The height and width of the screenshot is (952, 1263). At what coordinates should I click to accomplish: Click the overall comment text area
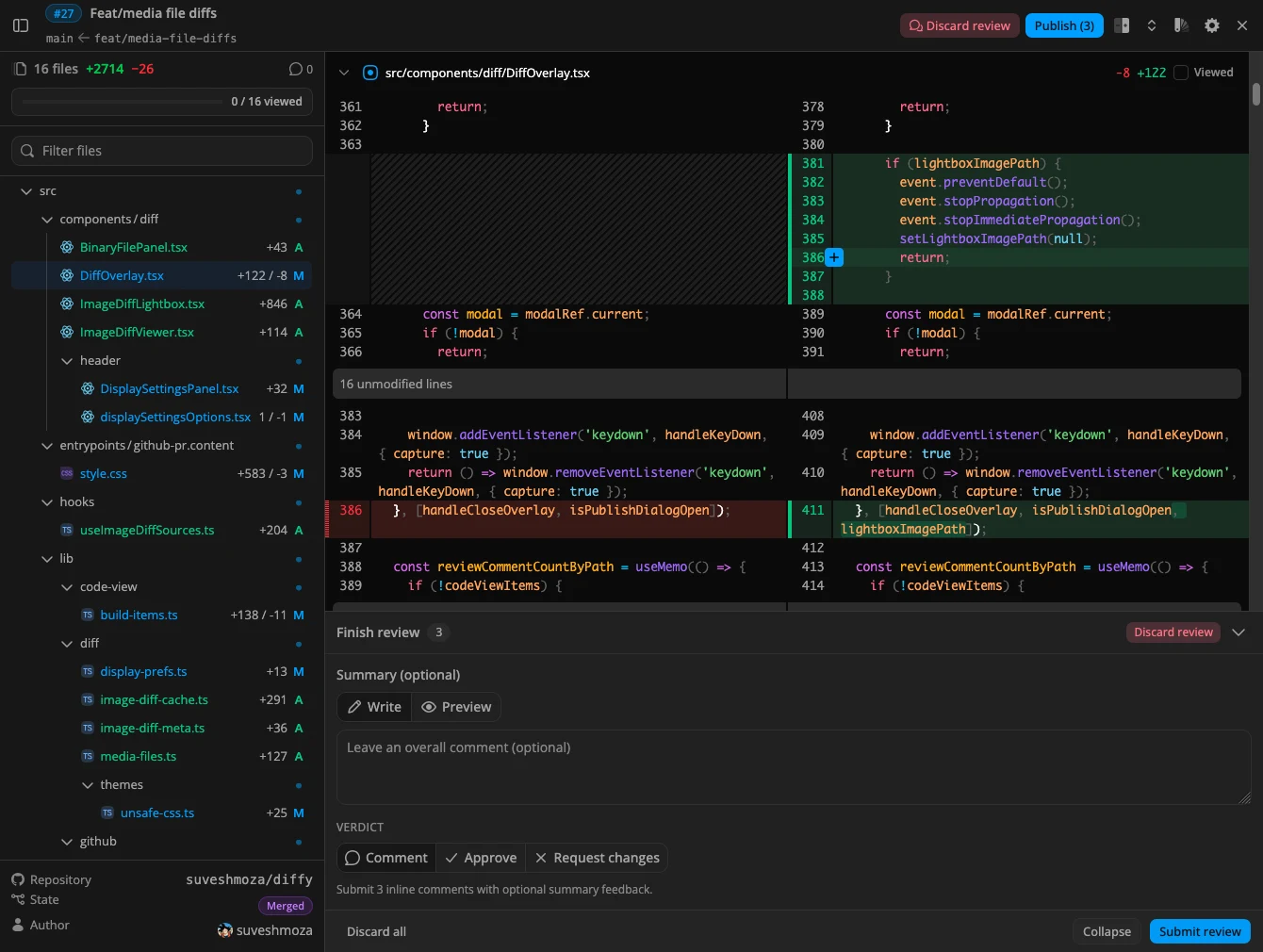tap(794, 767)
